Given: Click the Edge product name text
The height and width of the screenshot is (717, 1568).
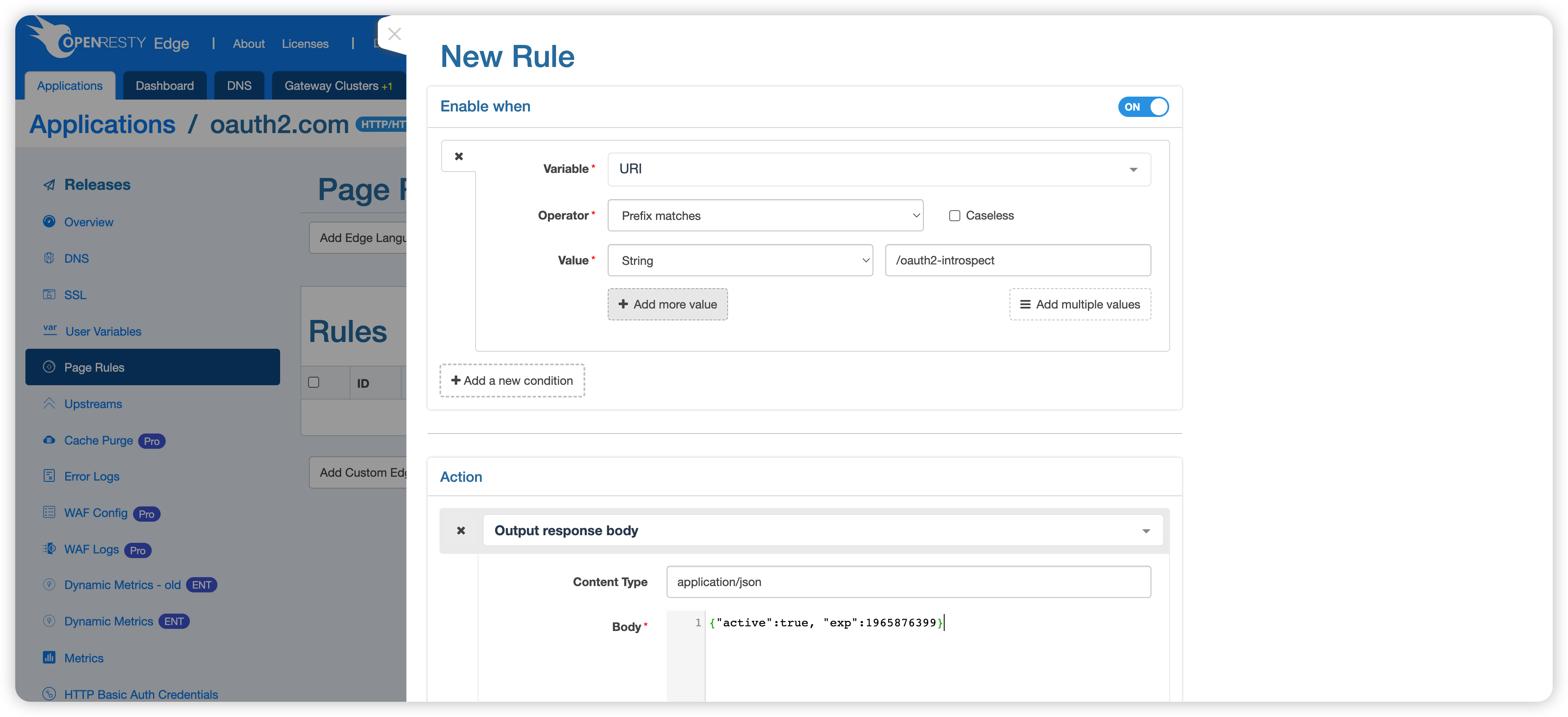Looking at the screenshot, I should pyautogui.click(x=172, y=43).
